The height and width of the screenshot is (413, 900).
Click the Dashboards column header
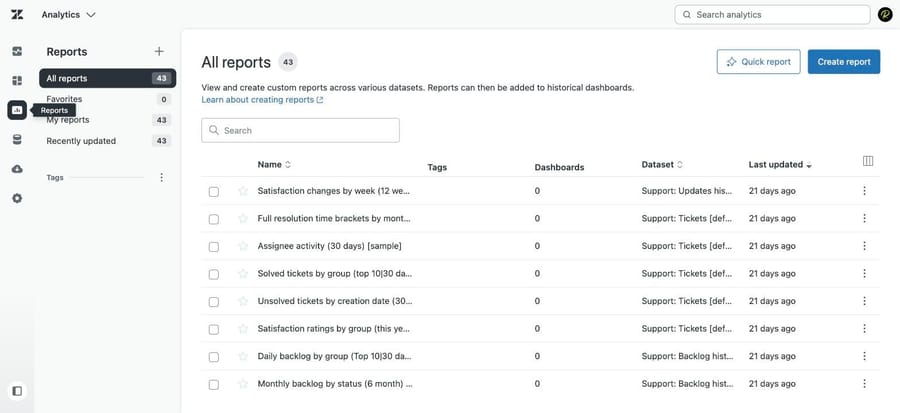(559, 167)
